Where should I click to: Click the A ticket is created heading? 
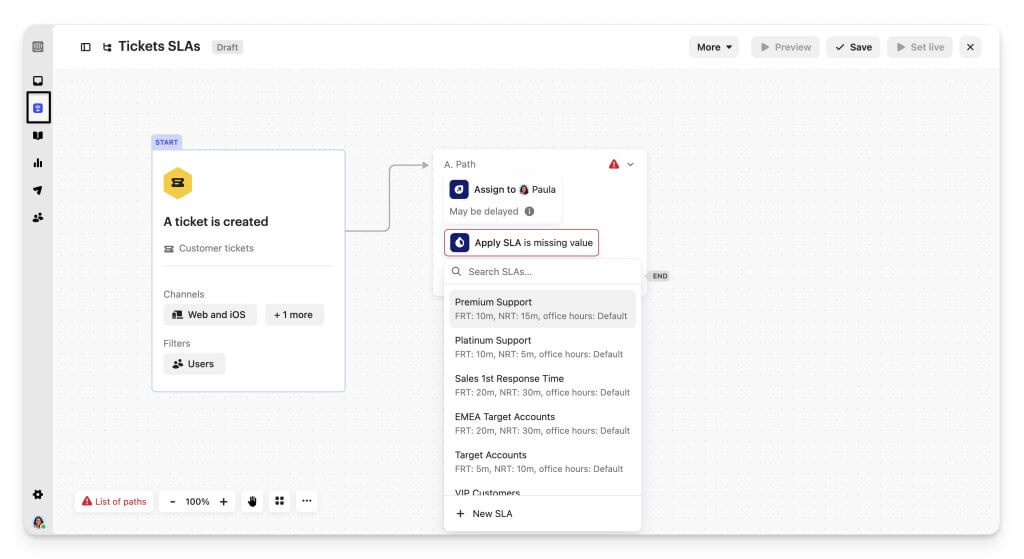[216, 221]
